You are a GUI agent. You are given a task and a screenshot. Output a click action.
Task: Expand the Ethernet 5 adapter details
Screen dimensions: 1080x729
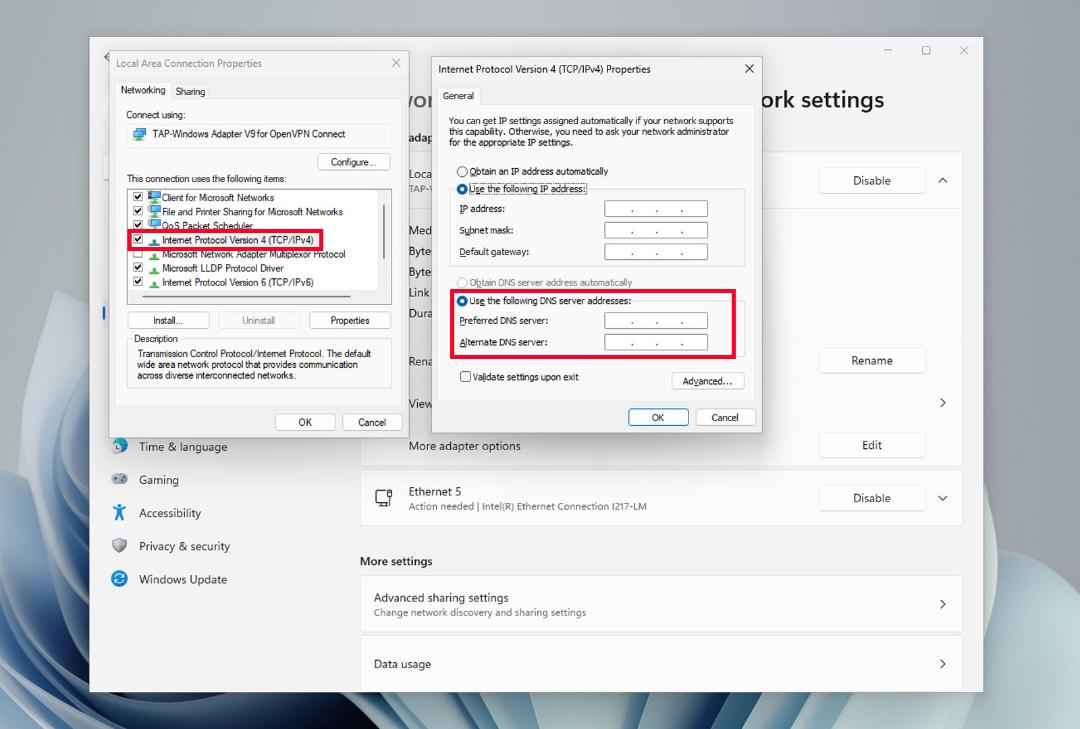point(943,498)
